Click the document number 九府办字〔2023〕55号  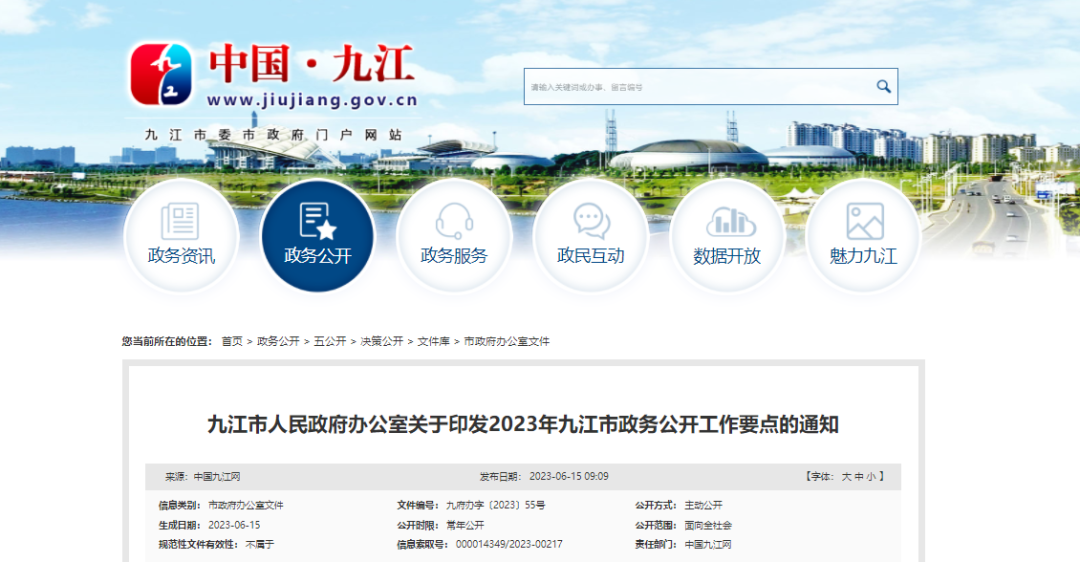496,506
